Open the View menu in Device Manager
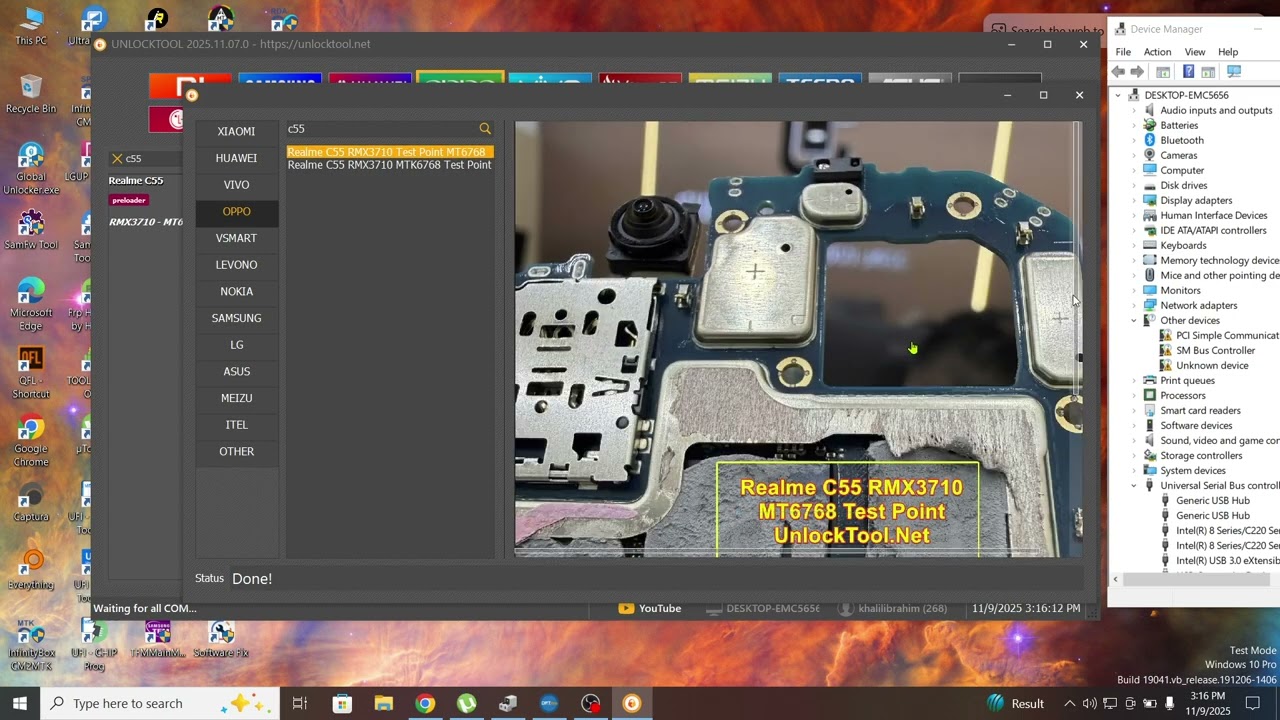Viewport: 1280px width, 720px height. pyautogui.click(x=1195, y=52)
